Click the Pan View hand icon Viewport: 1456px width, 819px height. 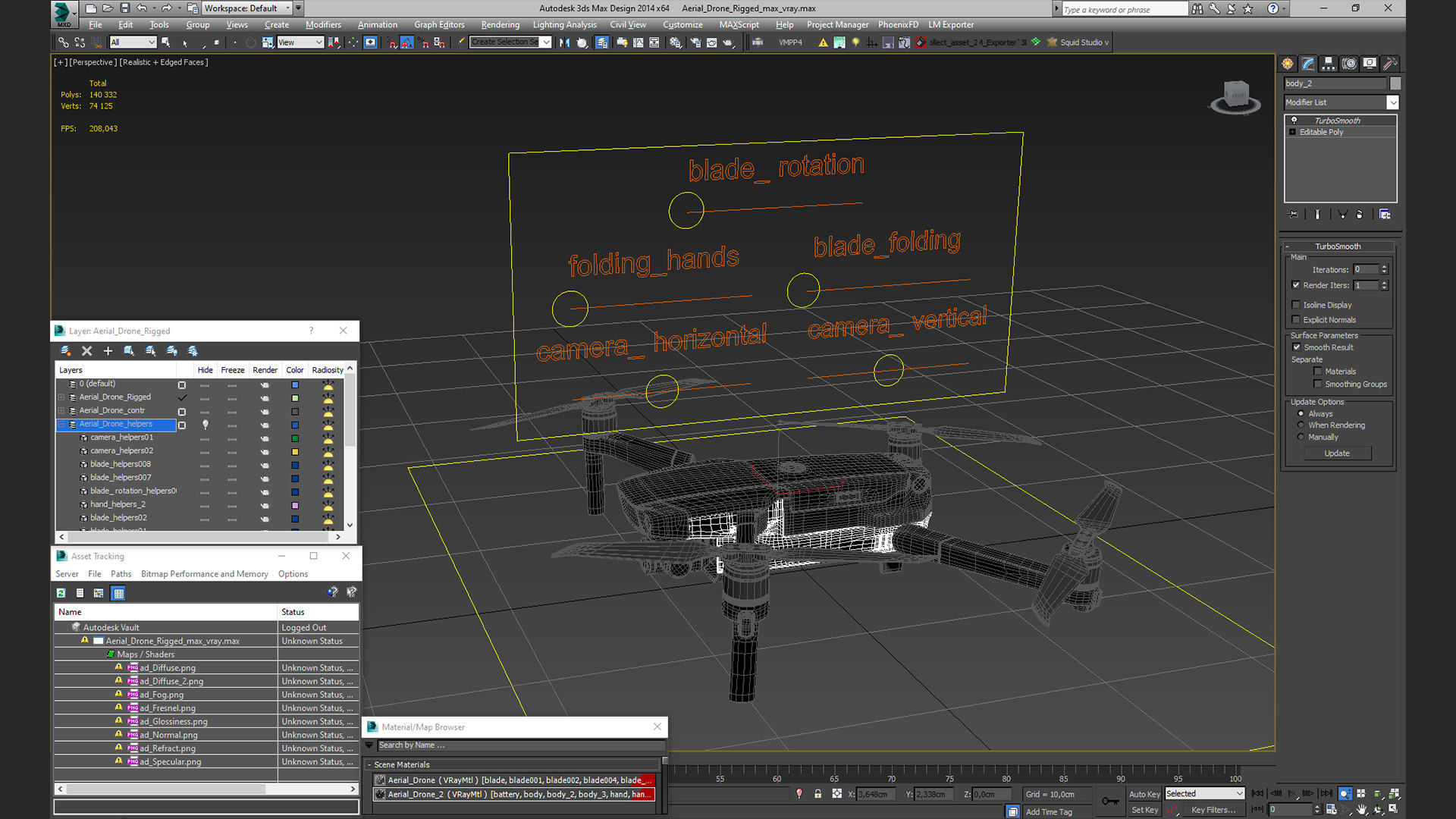click(1362, 809)
